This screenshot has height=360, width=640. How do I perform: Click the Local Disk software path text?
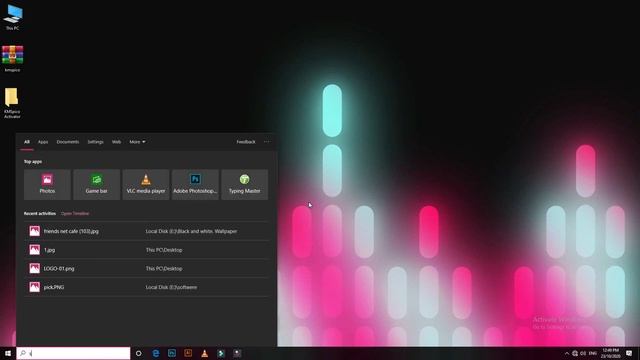(171, 287)
